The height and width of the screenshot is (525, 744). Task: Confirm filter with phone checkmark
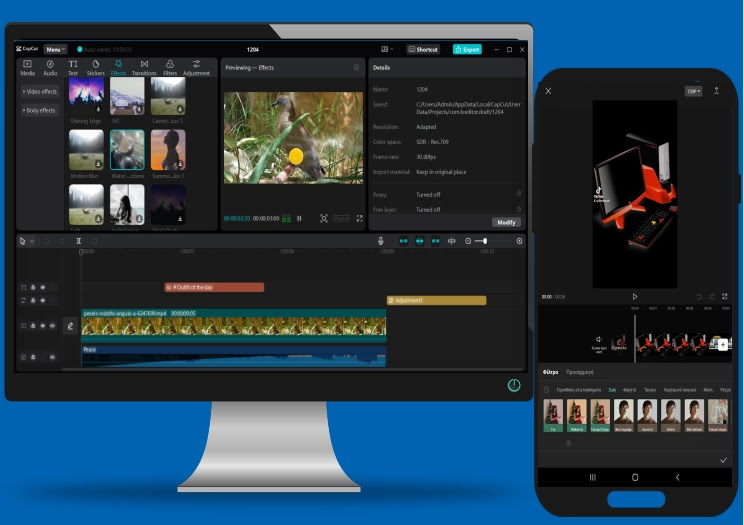723,460
